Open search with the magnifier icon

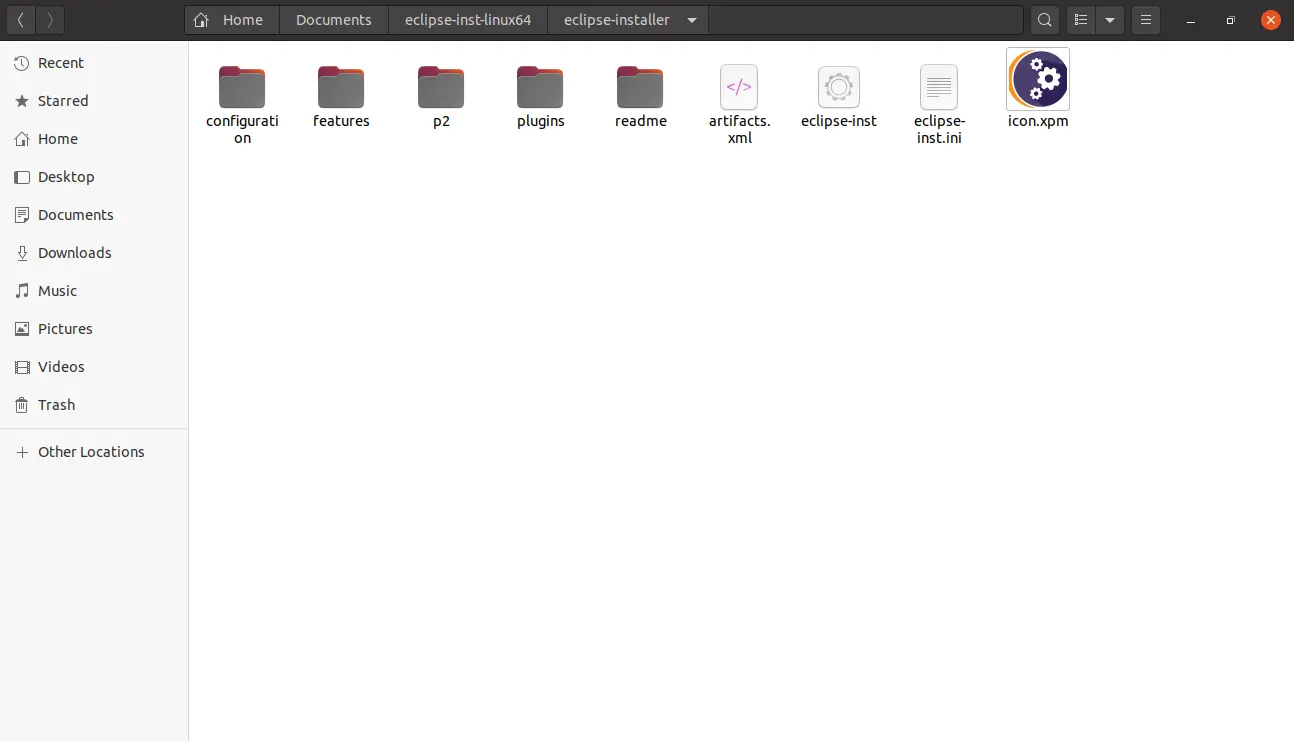tap(1044, 20)
